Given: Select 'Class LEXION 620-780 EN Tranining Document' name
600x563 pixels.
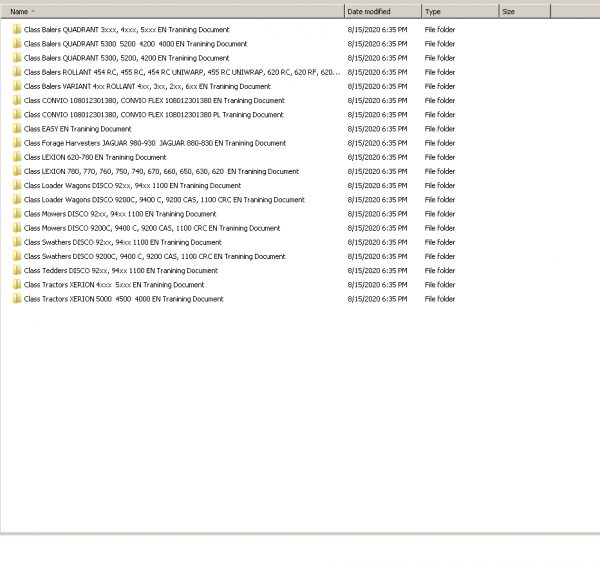Looking at the screenshot, I should 95,157.
